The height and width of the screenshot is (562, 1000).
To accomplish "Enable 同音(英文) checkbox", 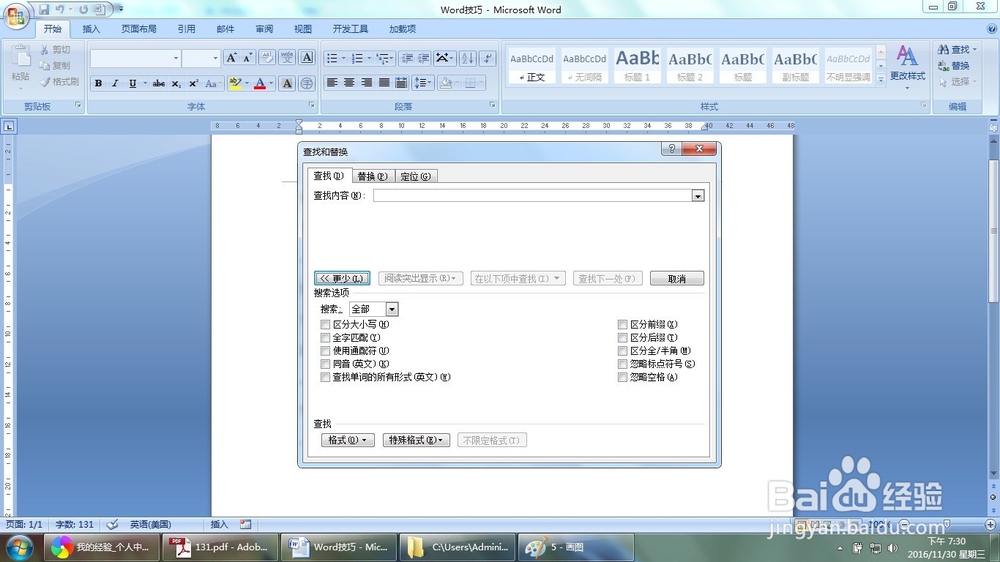I will point(325,364).
